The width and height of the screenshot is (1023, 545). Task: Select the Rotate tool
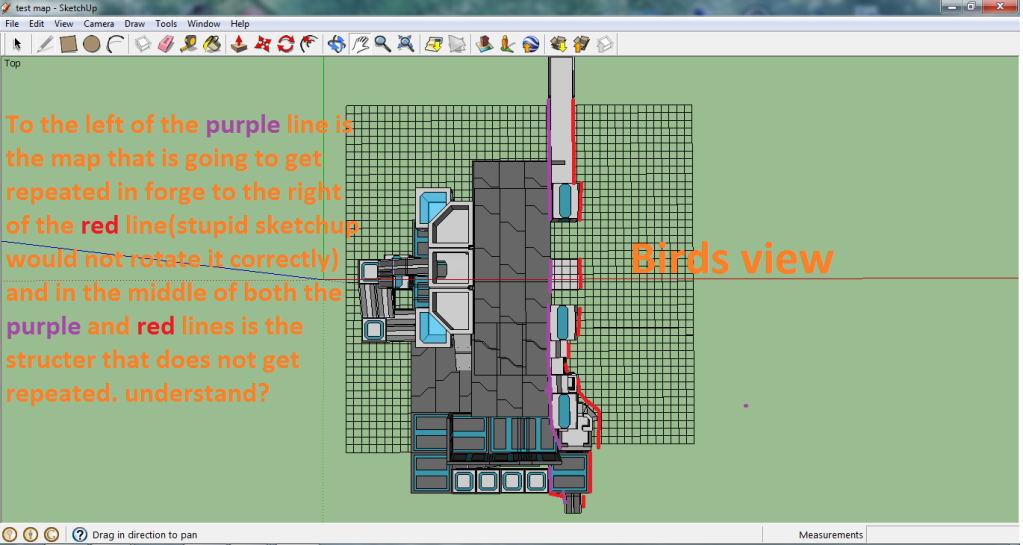tap(286, 44)
